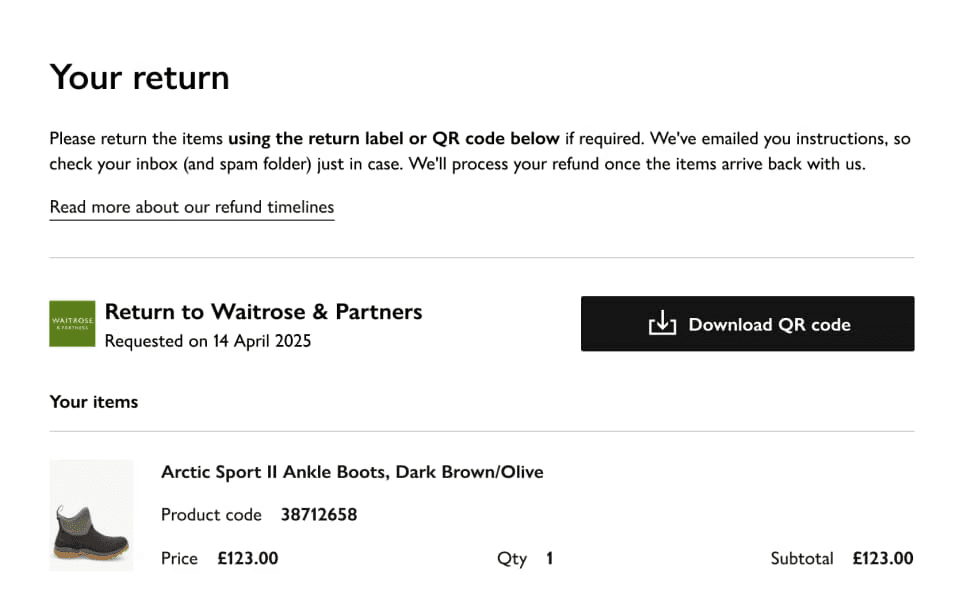966x597 pixels.
Task: Select the Arctic Sport II Ankle Boots title
Action: 352,472
